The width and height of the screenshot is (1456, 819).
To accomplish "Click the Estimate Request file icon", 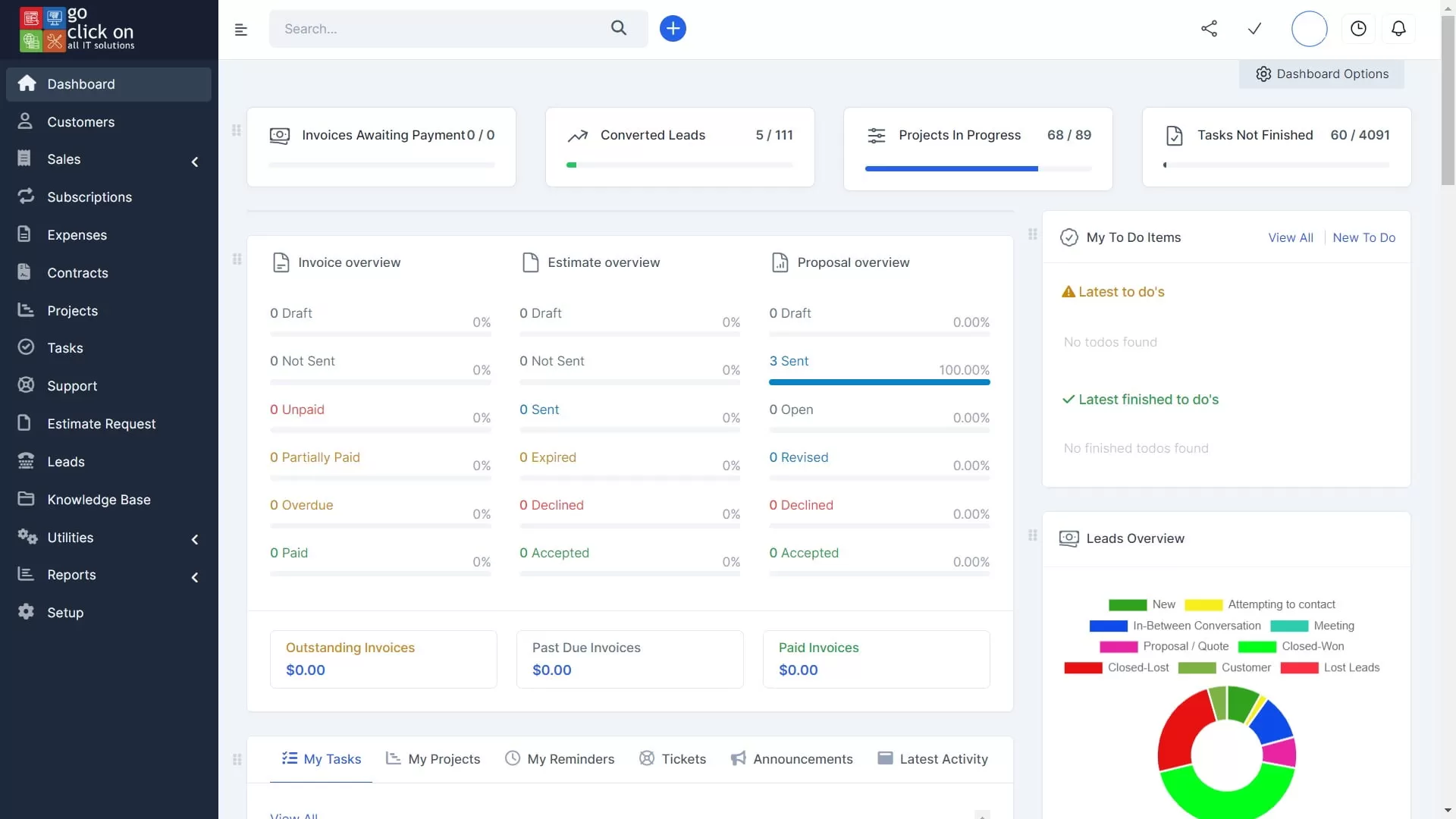I will (x=24, y=423).
